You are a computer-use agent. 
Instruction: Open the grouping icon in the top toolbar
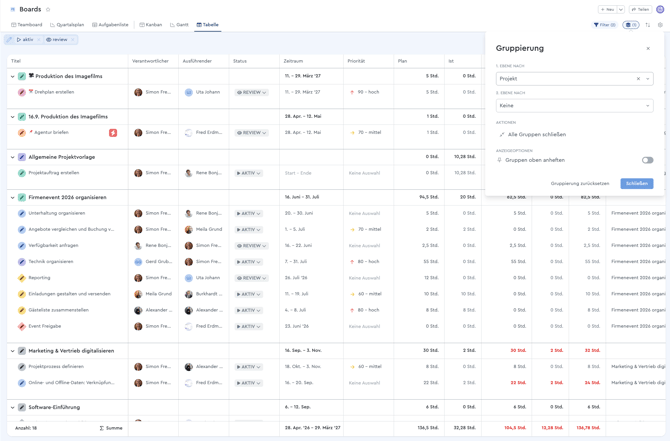tap(631, 25)
